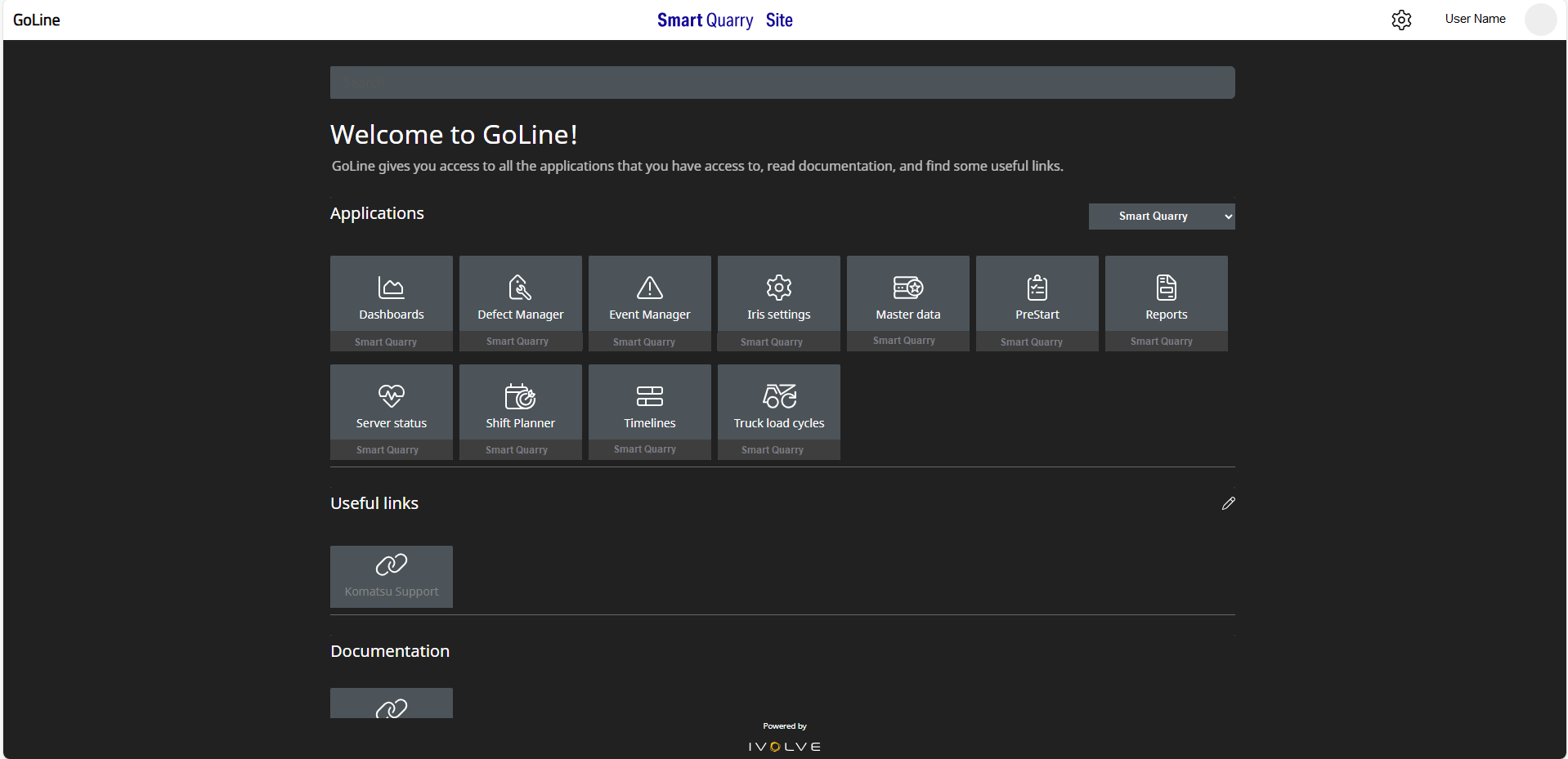Click Smart Quarry tag under Timelines

[x=645, y=449]
